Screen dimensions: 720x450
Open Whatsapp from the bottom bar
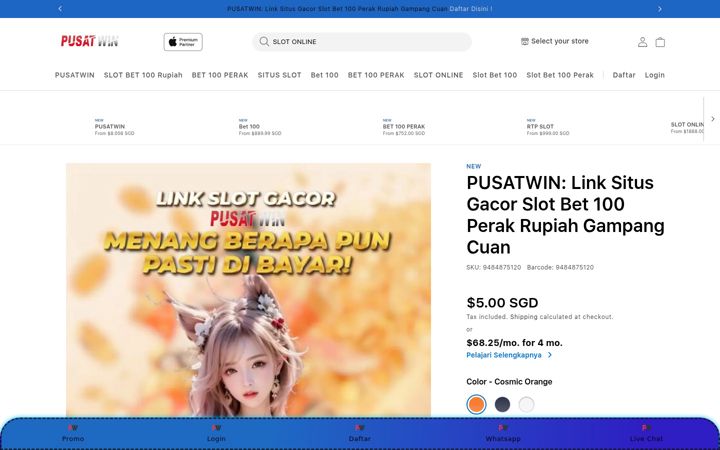(503, 434)
